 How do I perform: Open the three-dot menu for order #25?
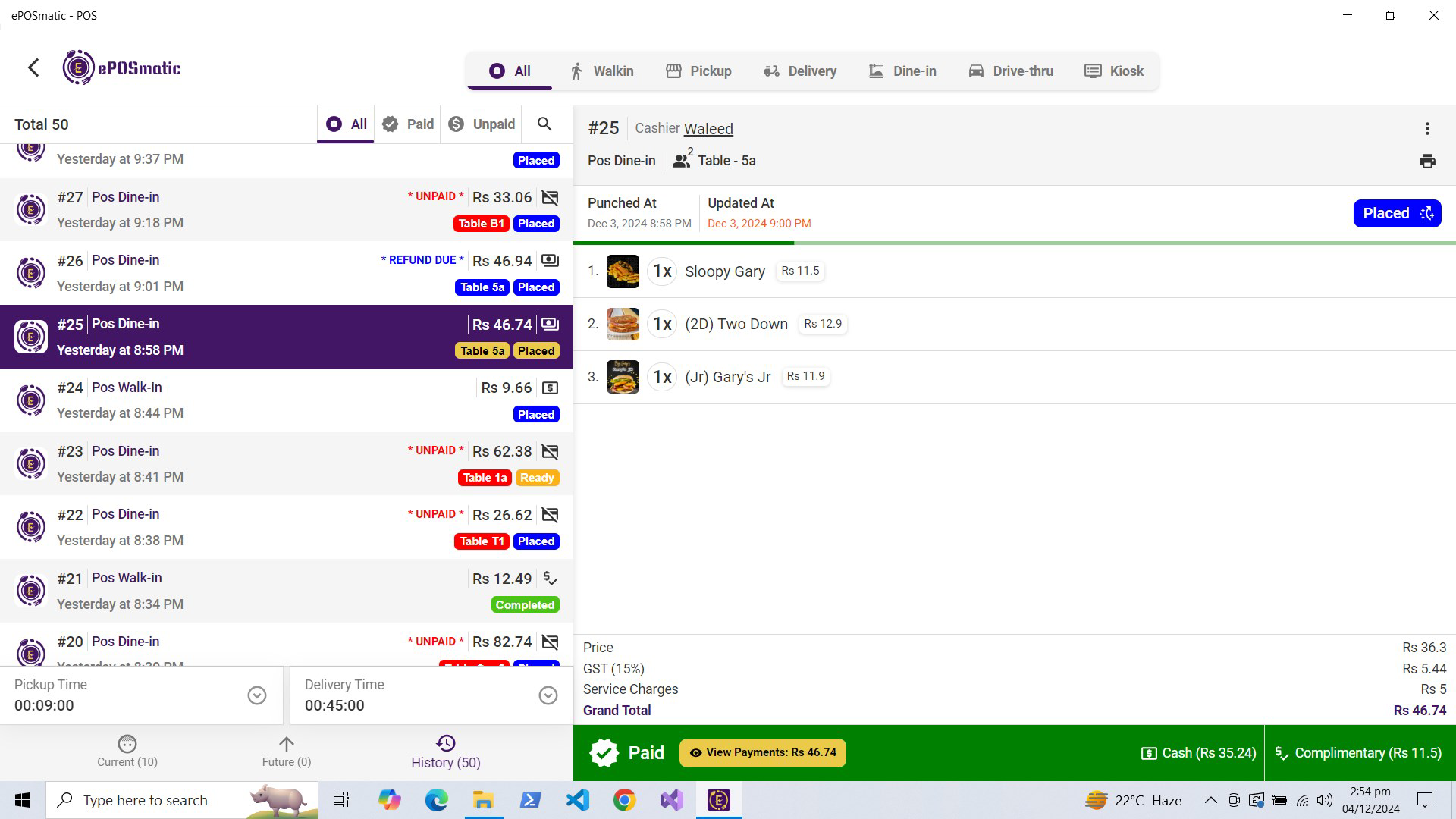coord(1427,129)
